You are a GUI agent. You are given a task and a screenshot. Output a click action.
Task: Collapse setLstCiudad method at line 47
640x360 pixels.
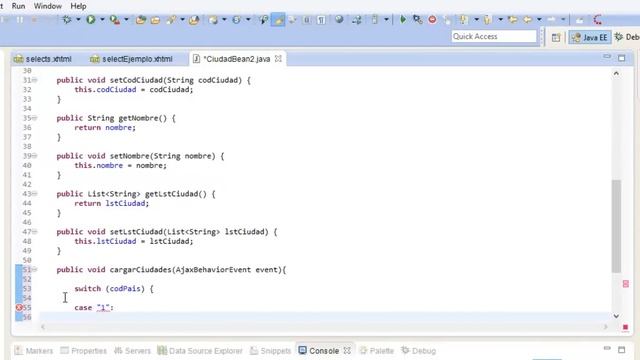click(35, 232)
